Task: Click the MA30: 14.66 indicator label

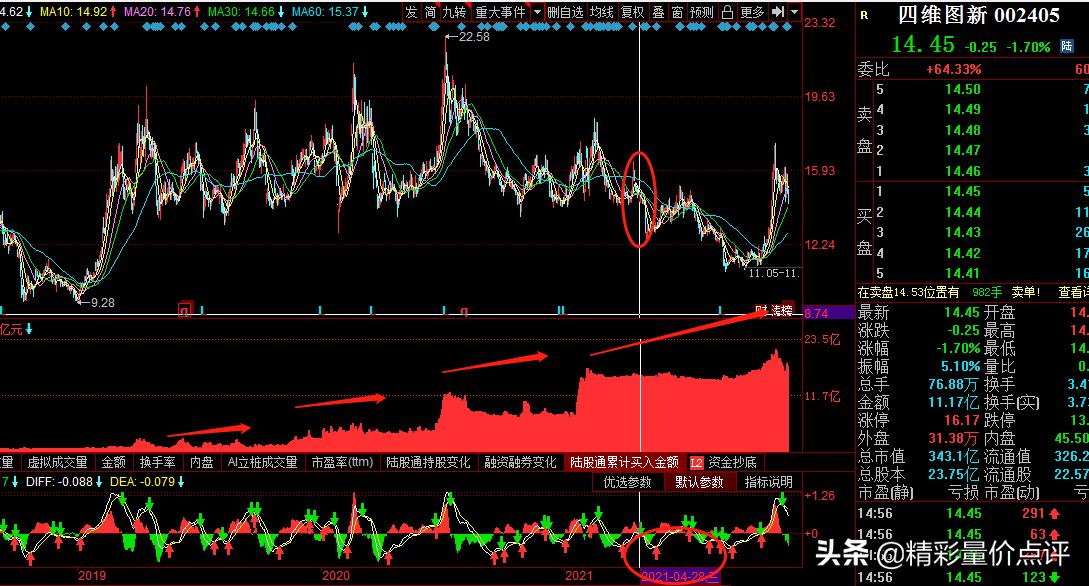Action: pos(245,12)
